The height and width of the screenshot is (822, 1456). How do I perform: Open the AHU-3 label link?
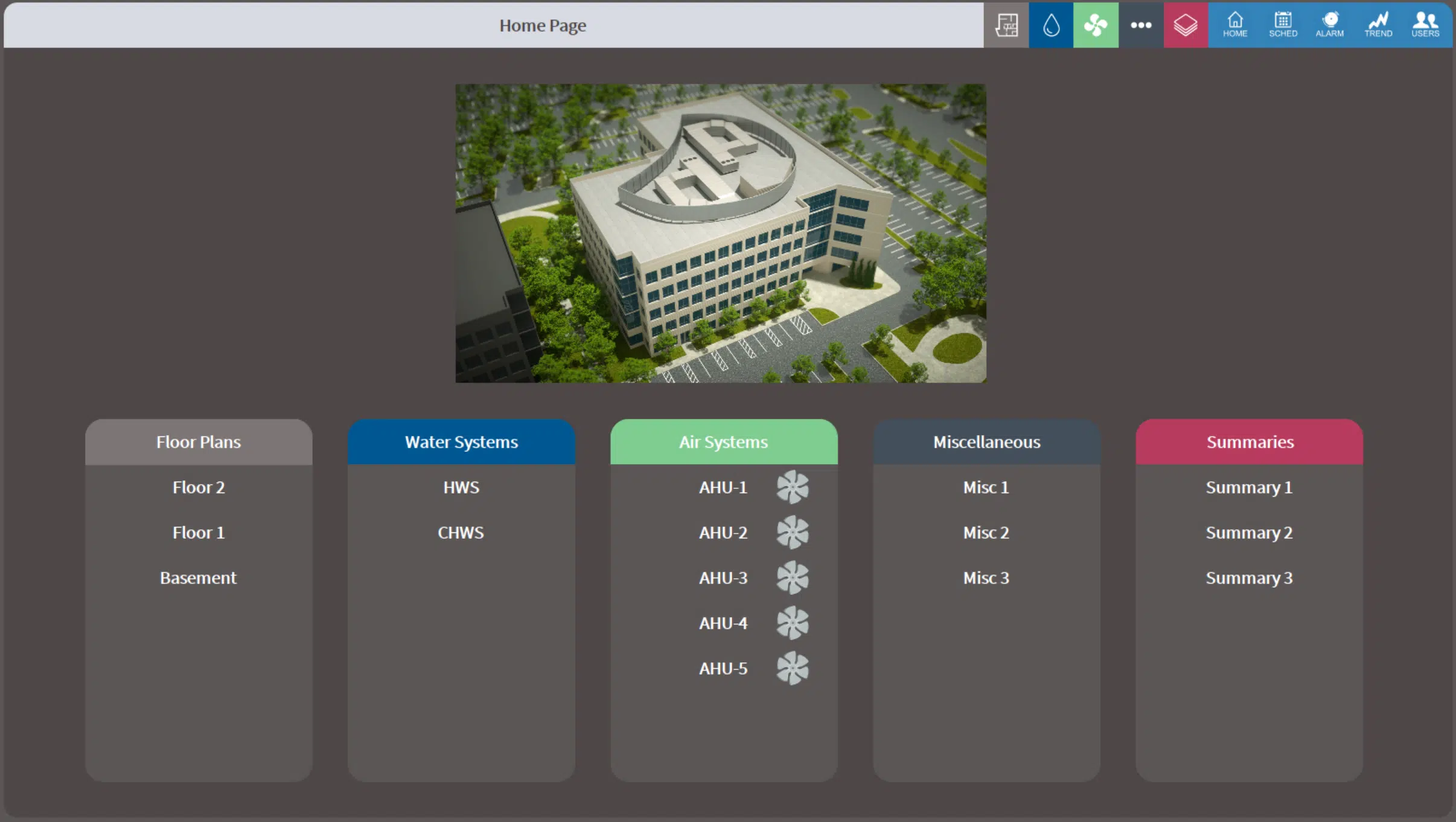pyautogui.click(x=723, y=578)
